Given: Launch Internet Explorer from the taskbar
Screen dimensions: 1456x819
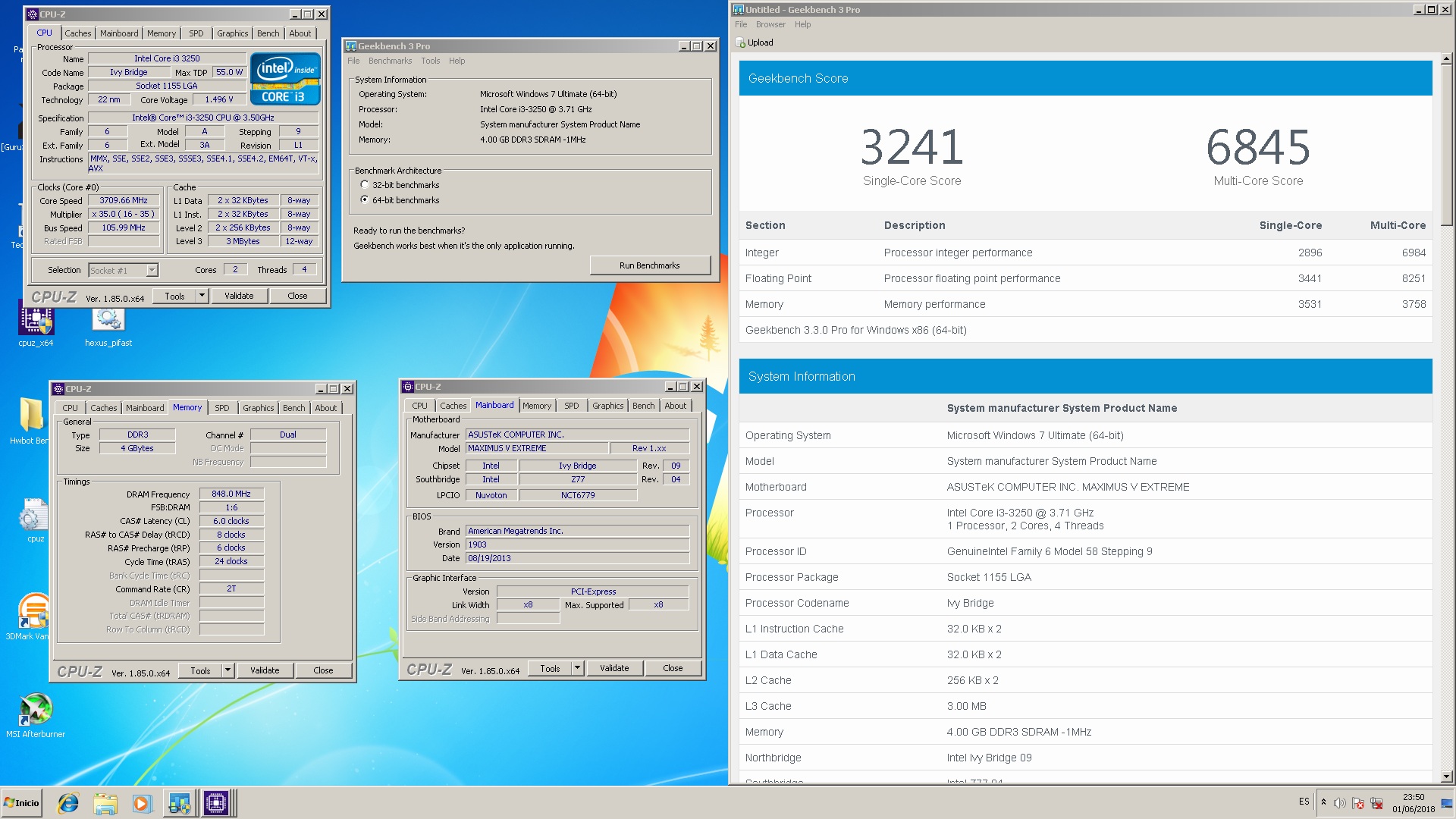Looking at the screenshot, I should point(68,803).
